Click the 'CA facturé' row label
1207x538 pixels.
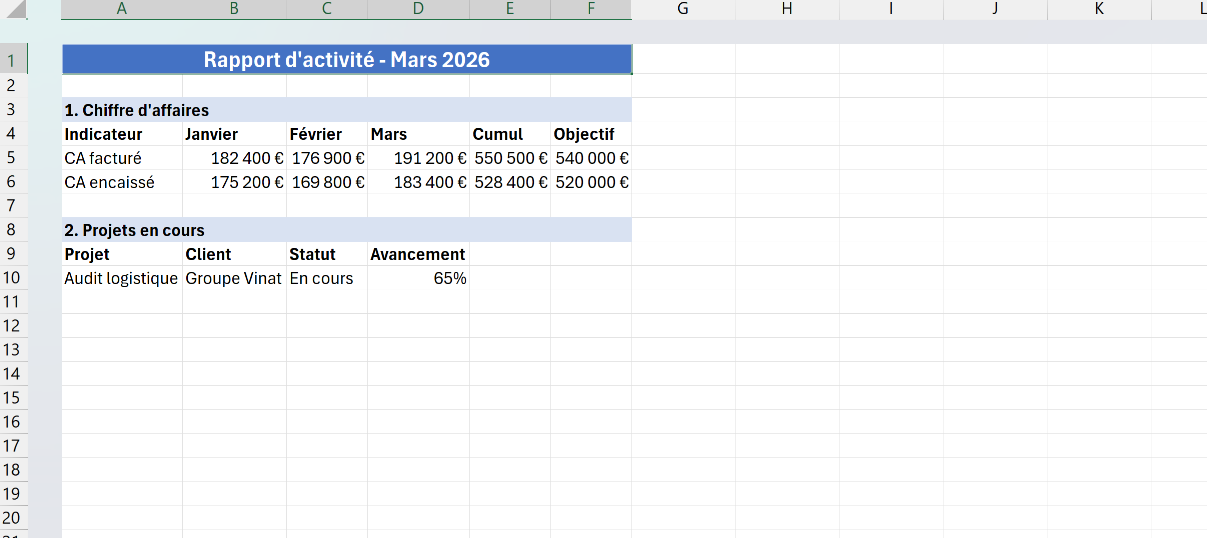click(x=122, y=158)
